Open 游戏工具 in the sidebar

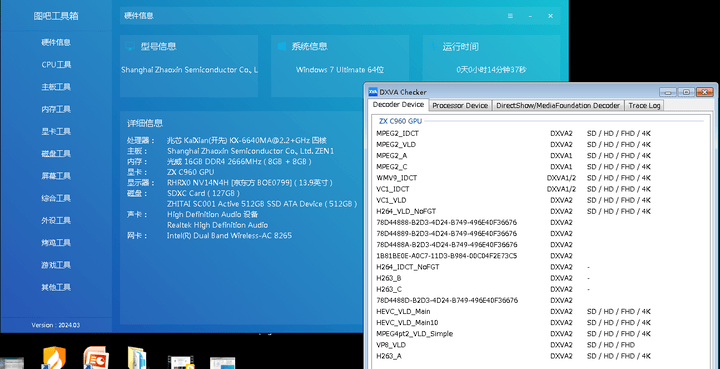[56, 265]
